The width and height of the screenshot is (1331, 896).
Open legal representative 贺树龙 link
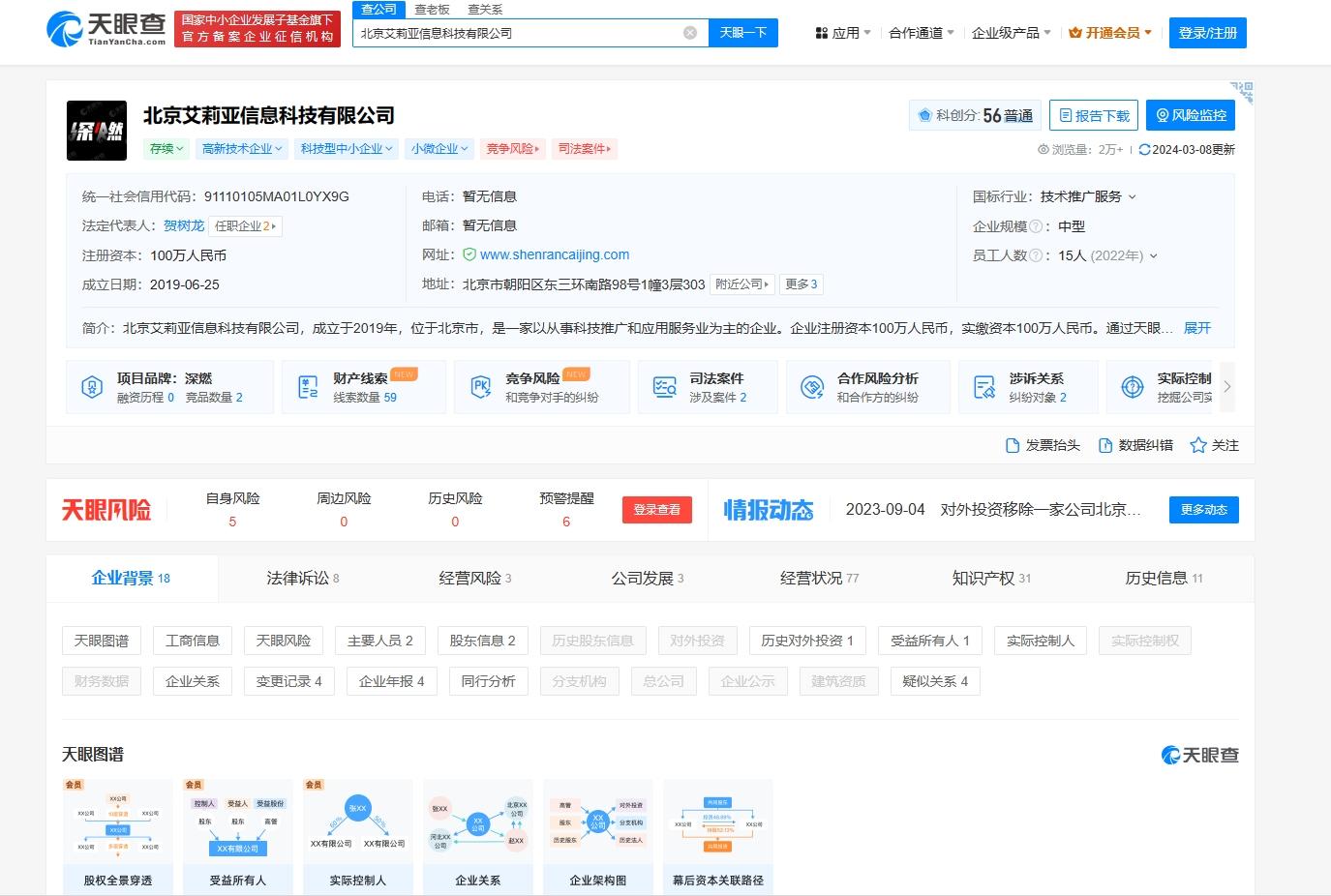184,225
